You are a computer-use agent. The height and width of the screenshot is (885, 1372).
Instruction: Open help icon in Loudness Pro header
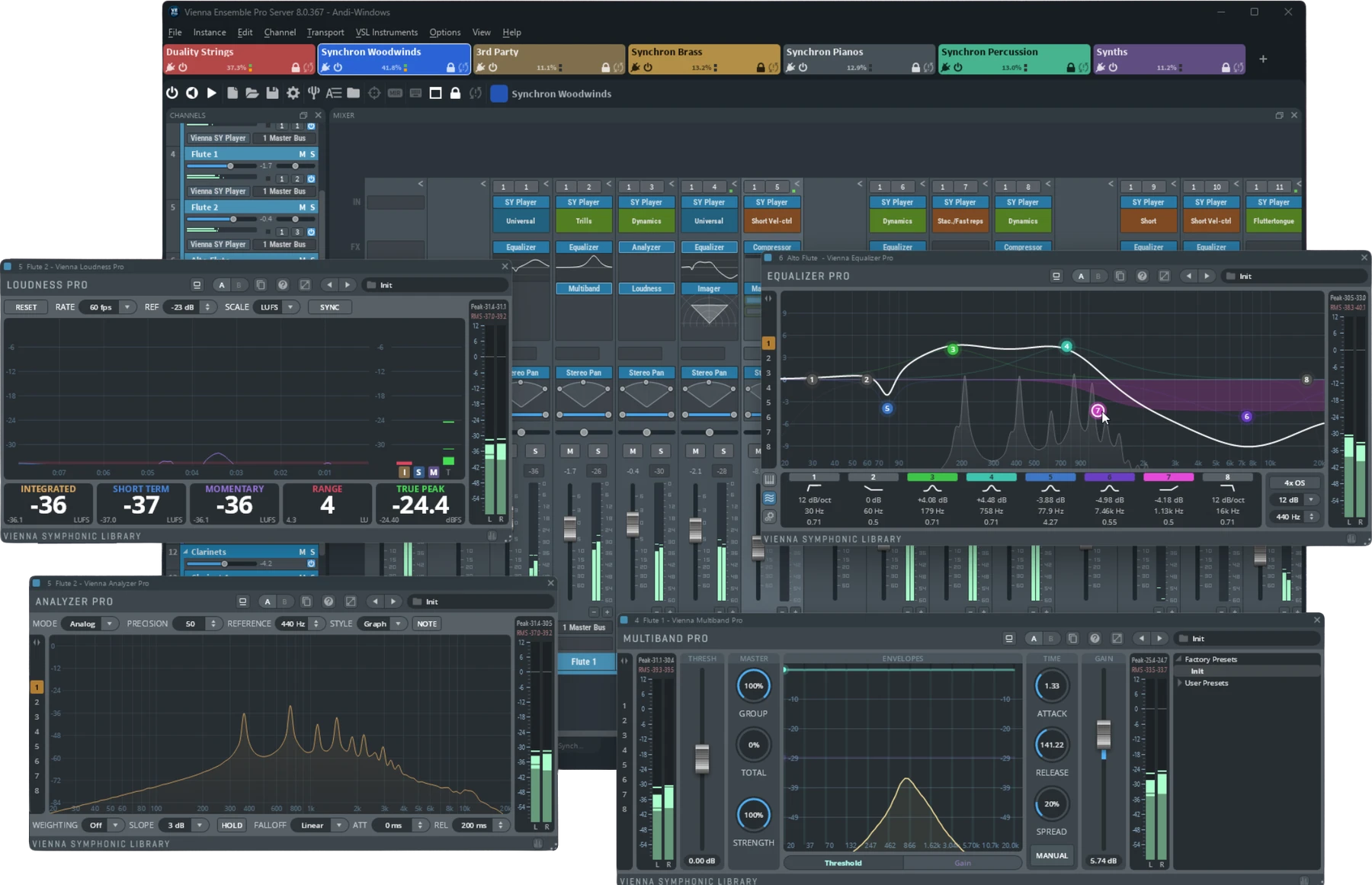(x=283, y=285)
